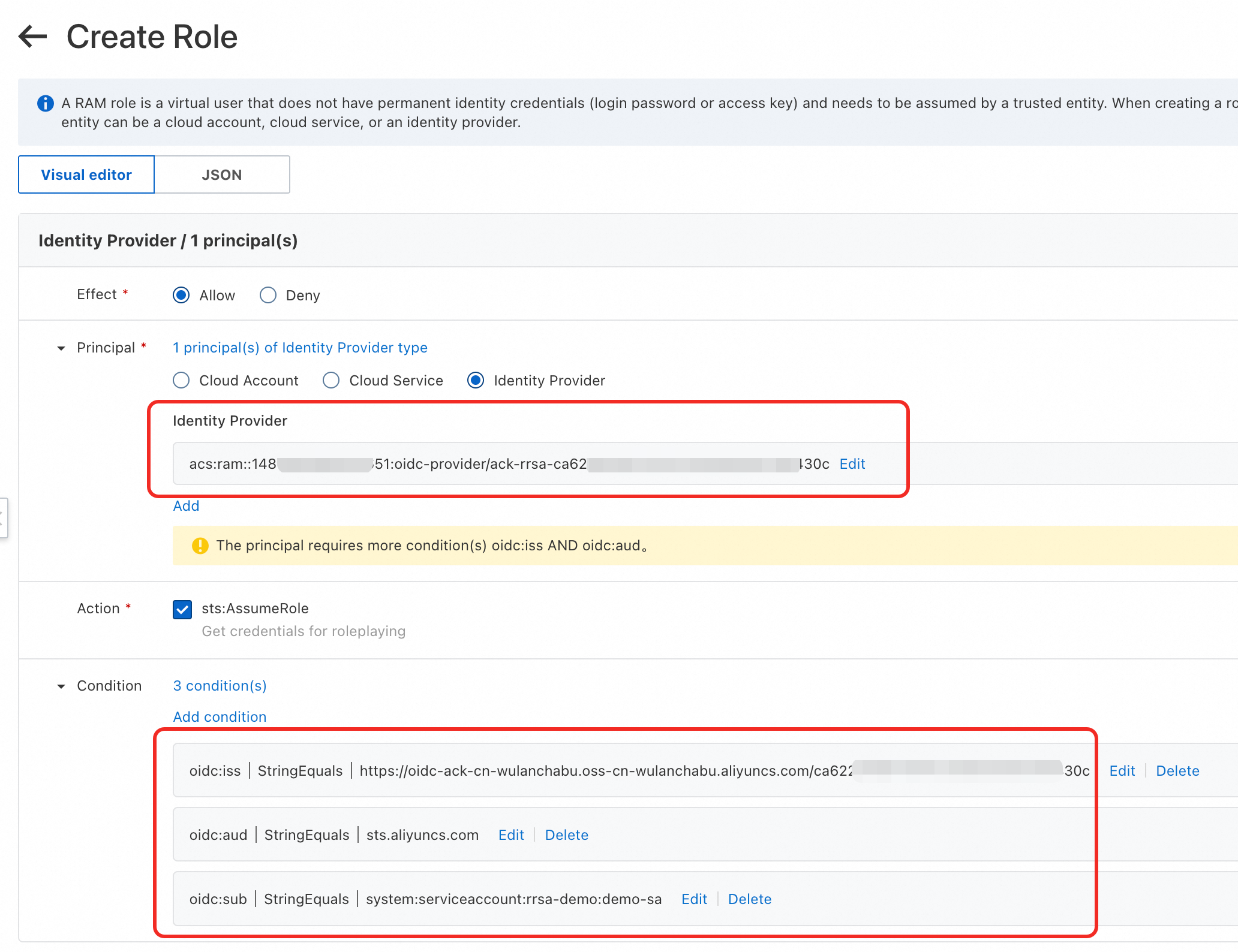1238x952 pixels.
Task: Click the blue info icon in banner
Action: pos(46,104)
